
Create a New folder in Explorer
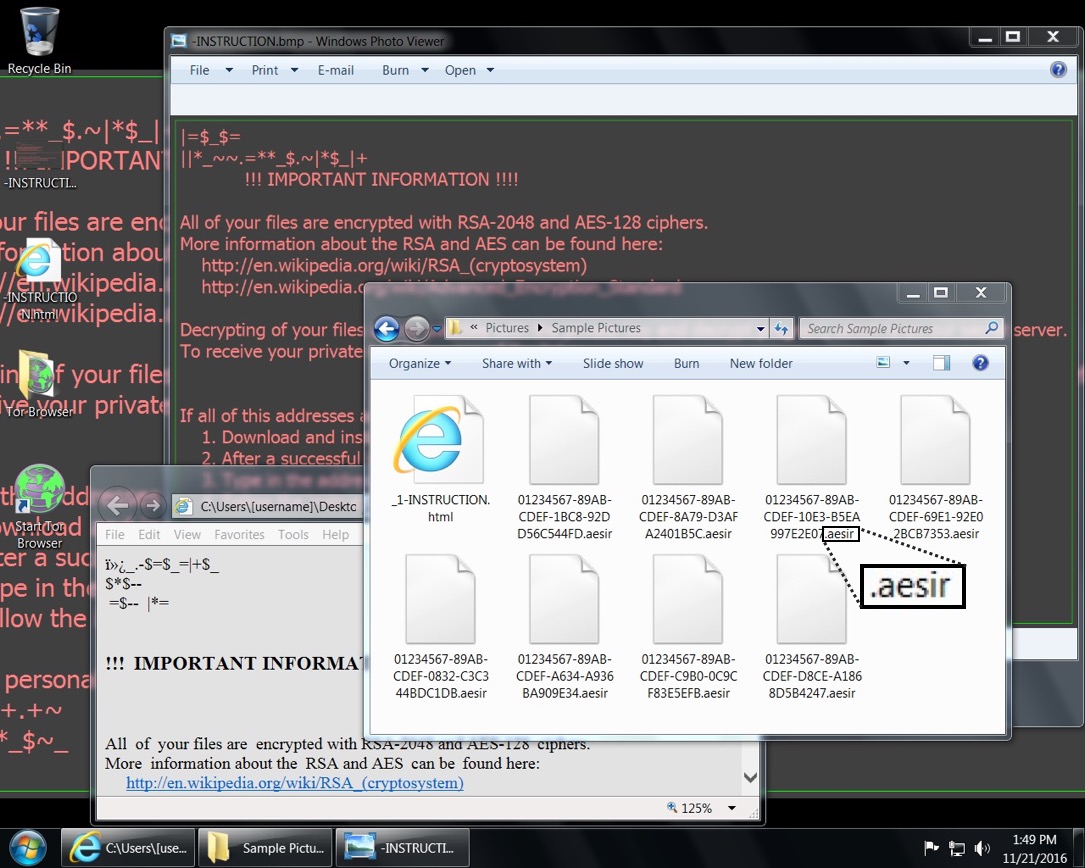tap(760, 363)
